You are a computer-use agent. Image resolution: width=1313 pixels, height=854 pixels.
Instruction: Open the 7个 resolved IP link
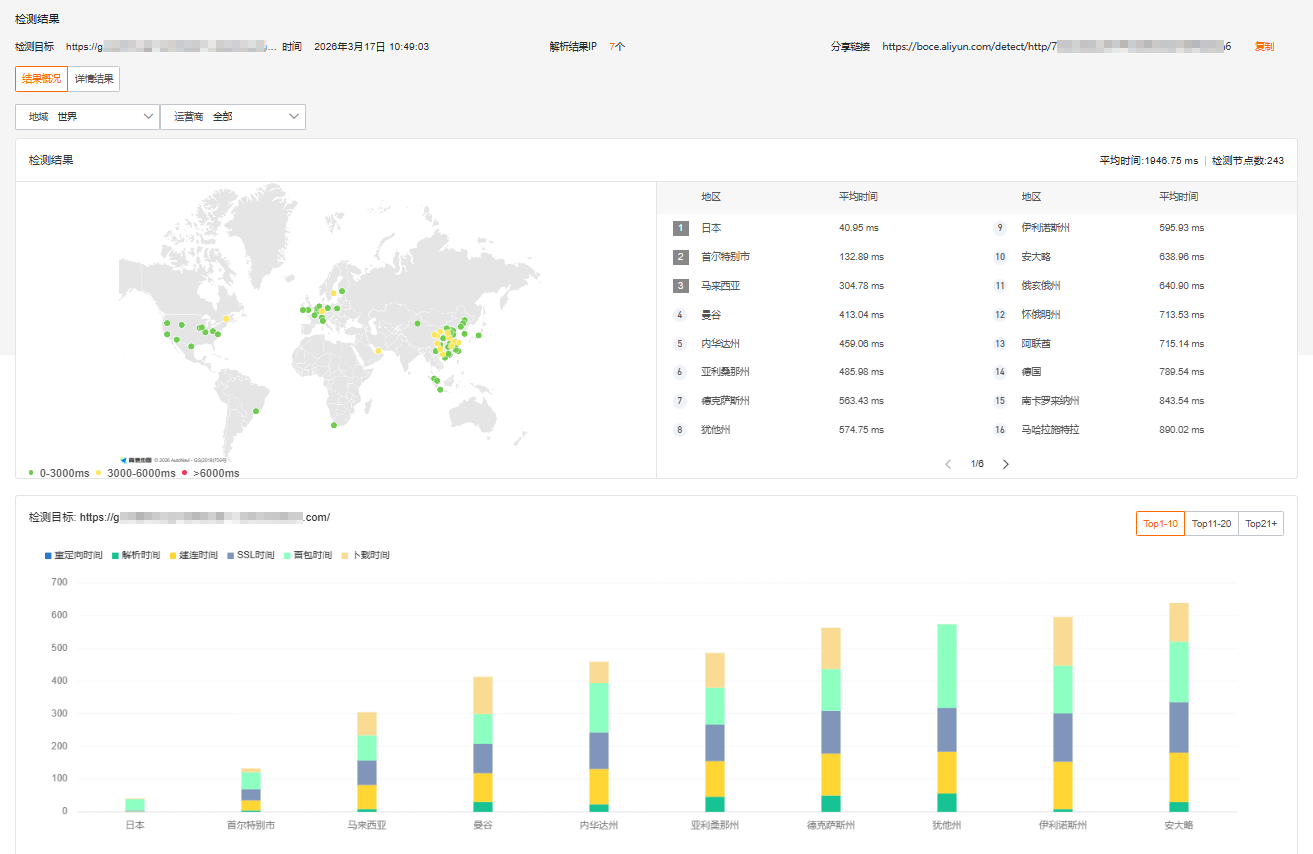tap(617, 47)
